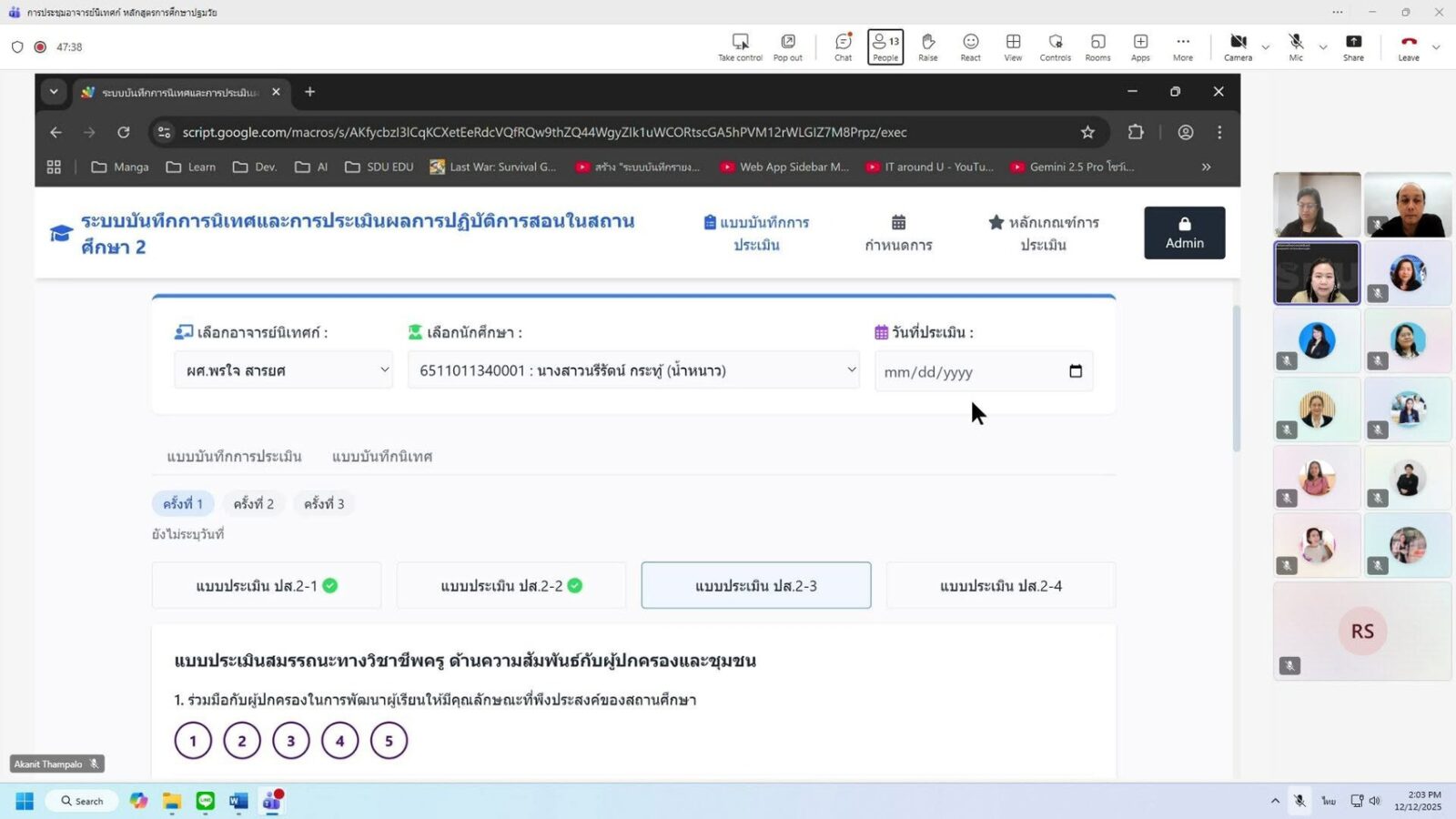1456x819 pixels.
Task: Open the แบบประเมิน ปส.2-4 form button
Action: point(1000,586)
